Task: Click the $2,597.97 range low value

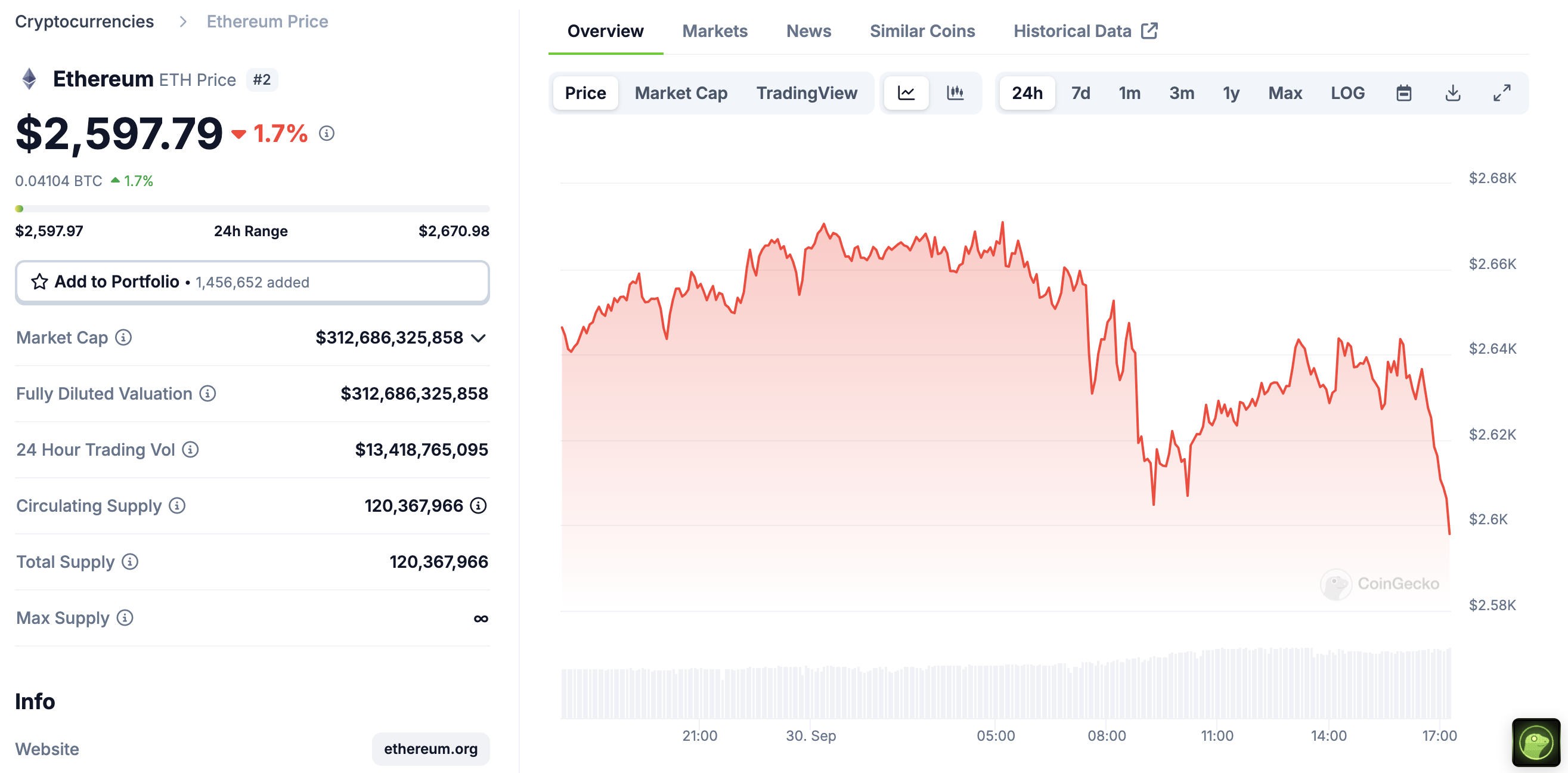Action: coord(49,231)
